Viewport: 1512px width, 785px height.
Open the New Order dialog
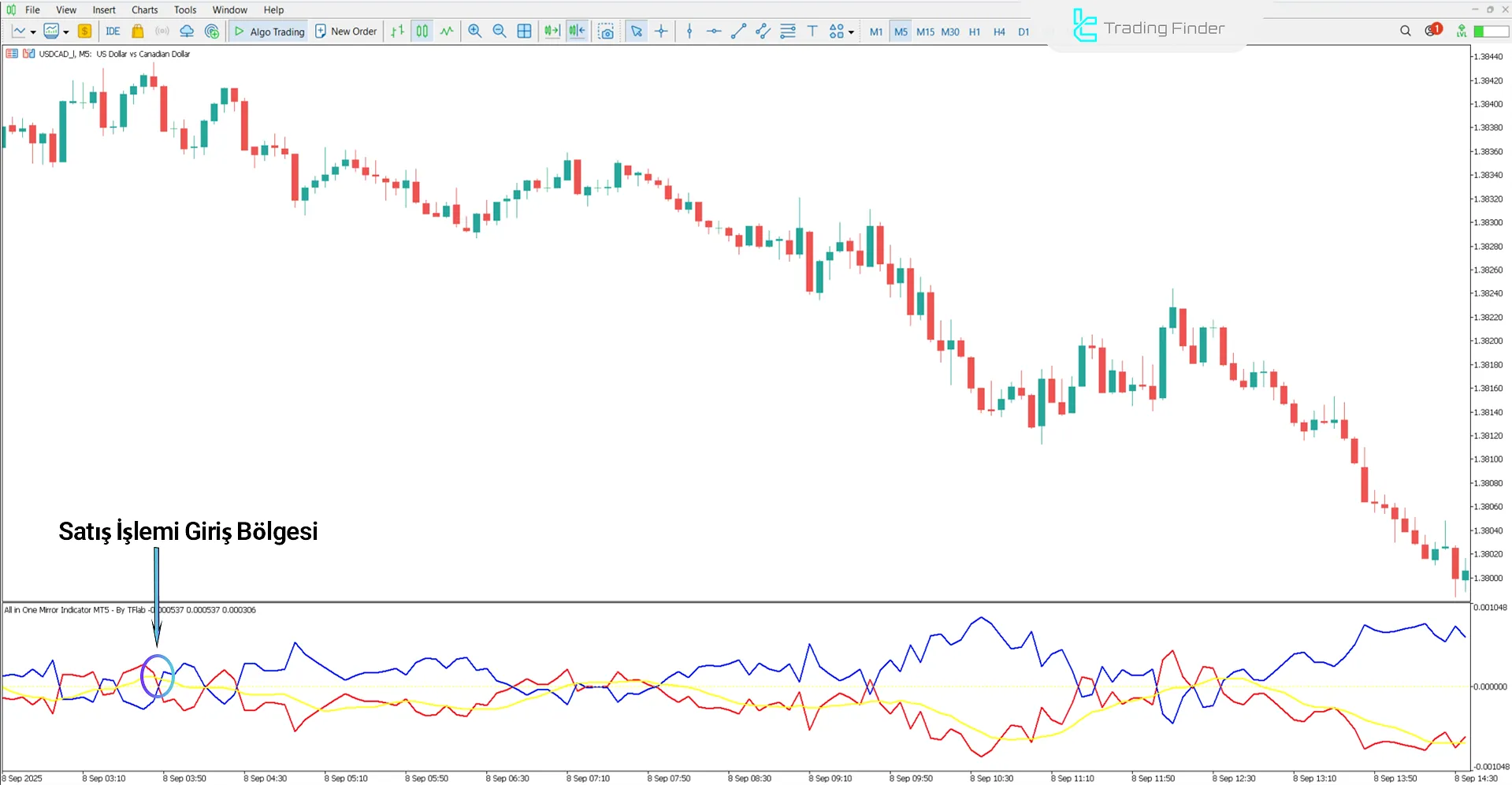pyautogui.click(x=345, y=32)
